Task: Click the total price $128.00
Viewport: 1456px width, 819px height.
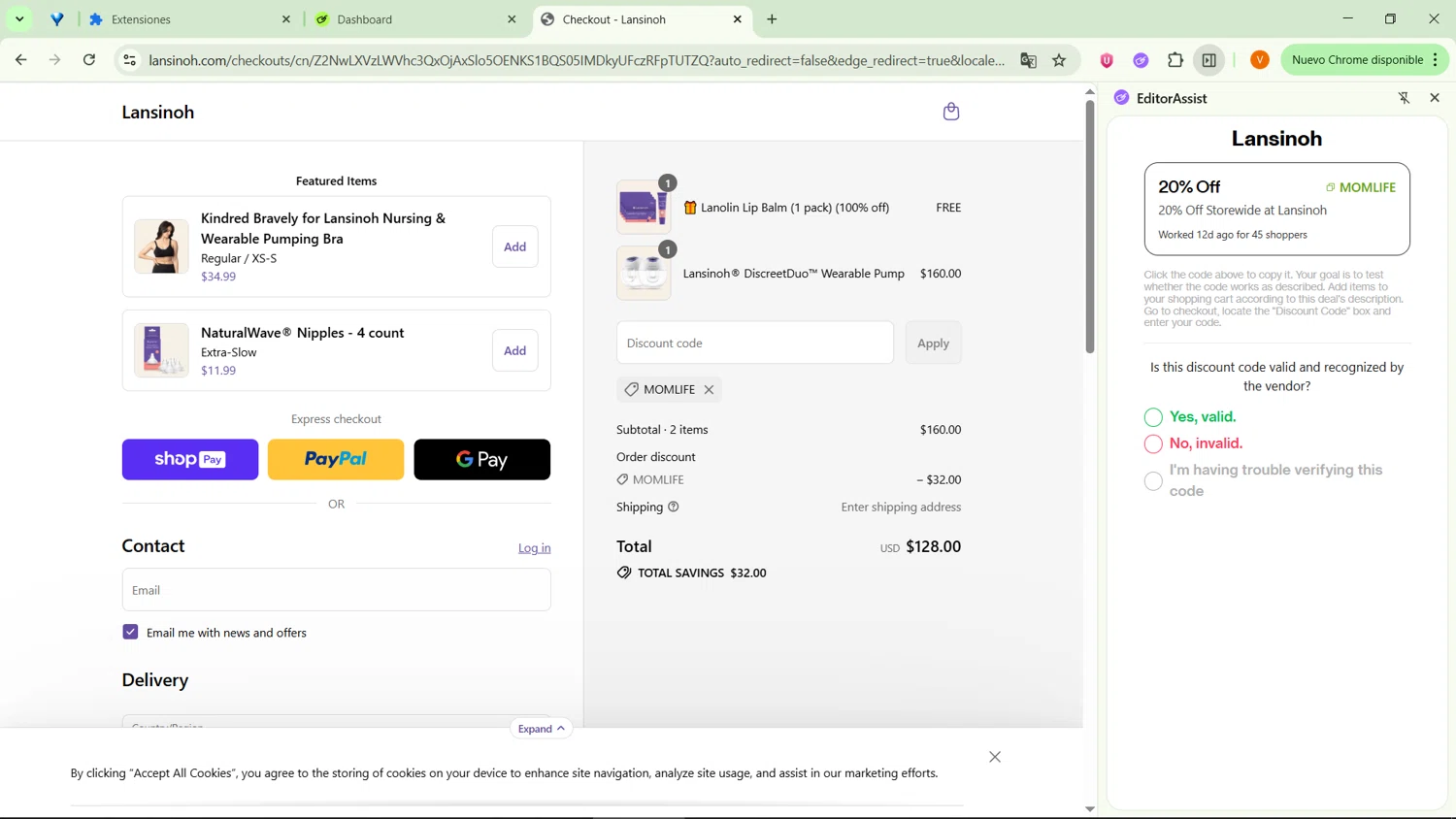Action: click(x=933, y=546)
